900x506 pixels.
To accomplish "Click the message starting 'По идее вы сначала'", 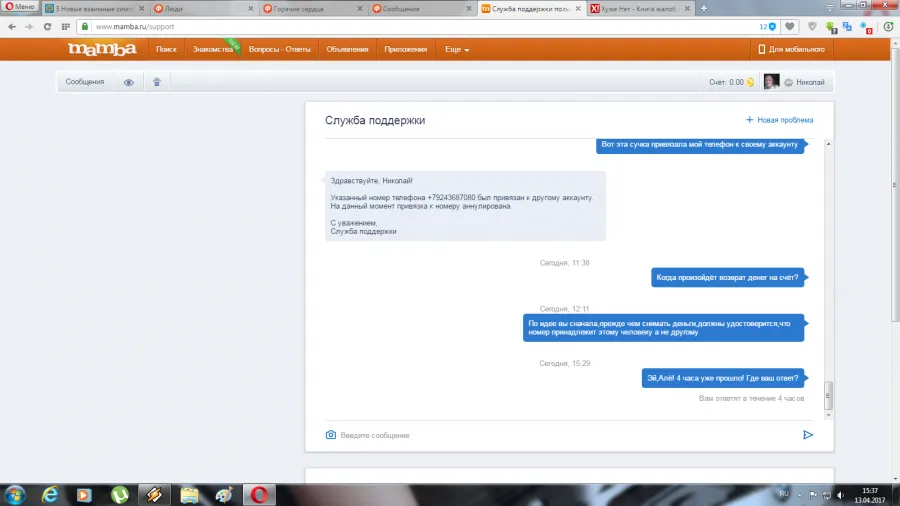I will [x=664, y=328].
